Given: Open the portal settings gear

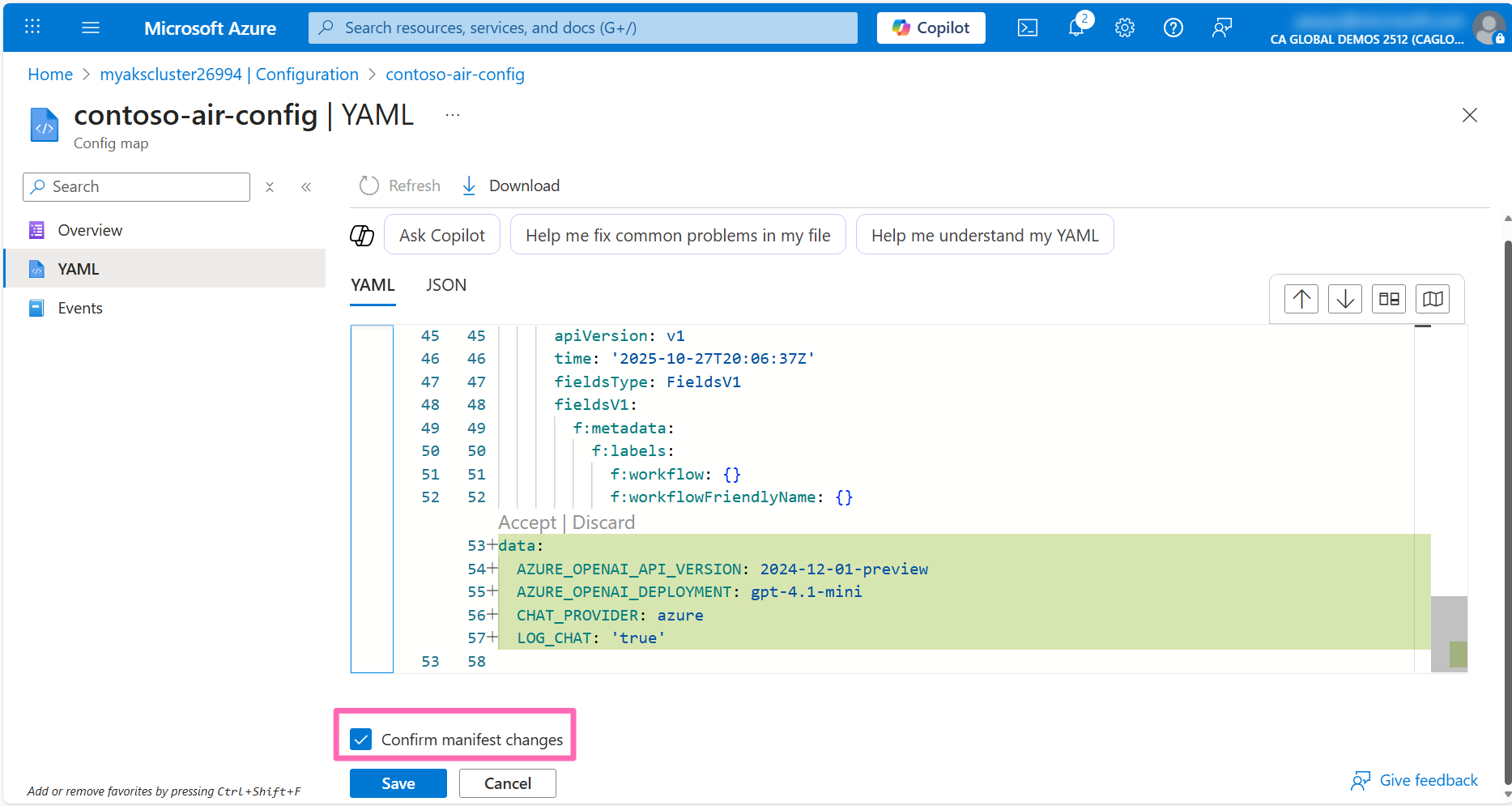Looking at the screenshot, I should coord(1124,28).
